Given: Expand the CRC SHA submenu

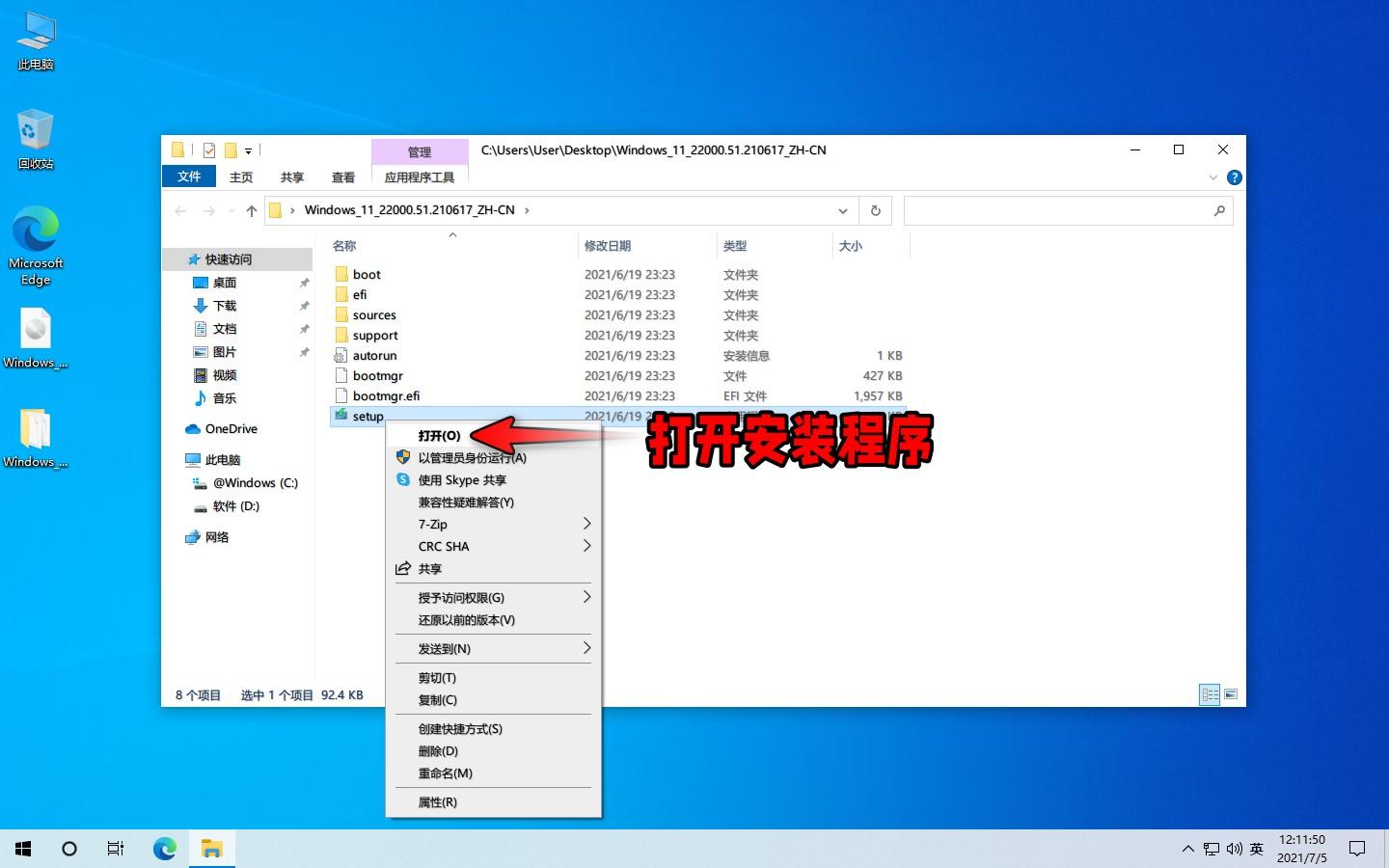Looking at the screenshot, I should (x=493, y=547).
